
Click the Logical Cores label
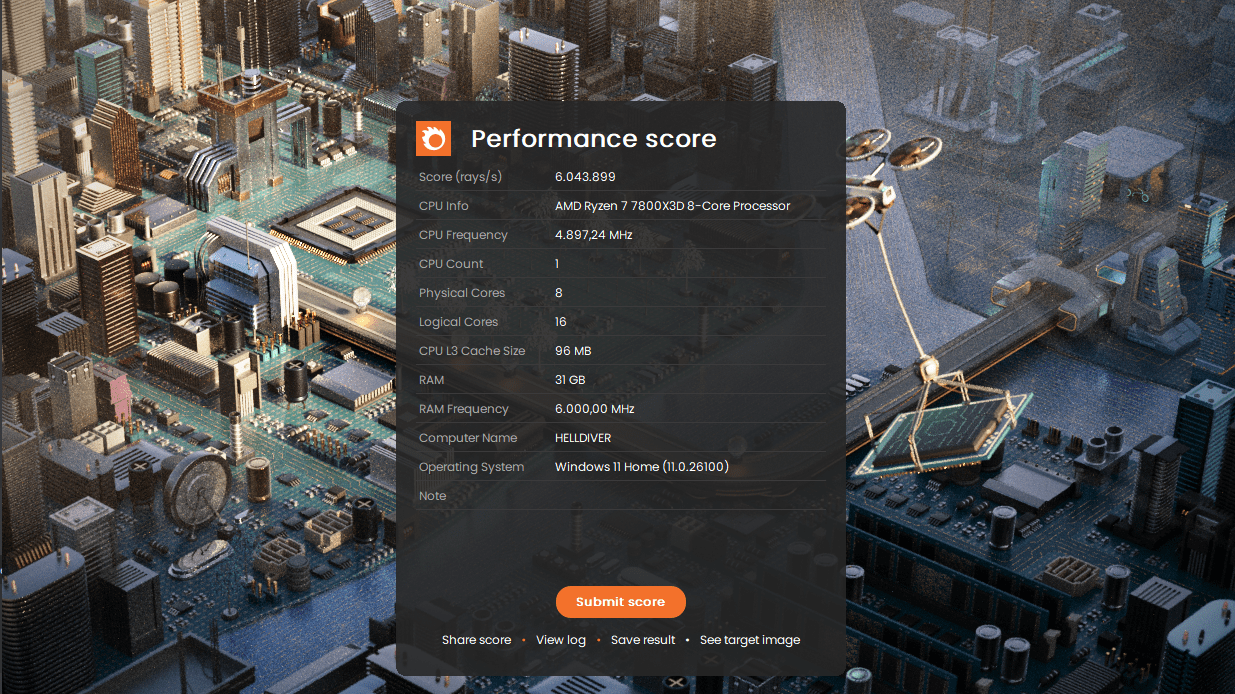click(459, 322)
